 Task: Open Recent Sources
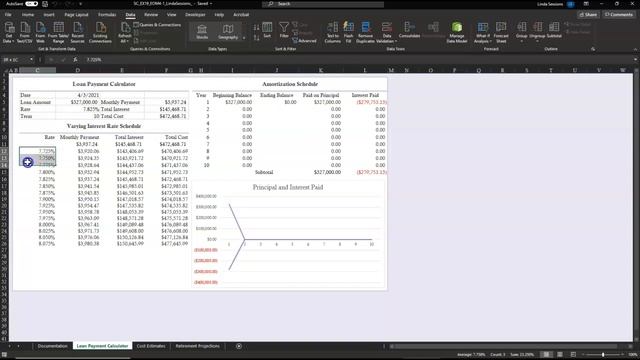(78, 33)
